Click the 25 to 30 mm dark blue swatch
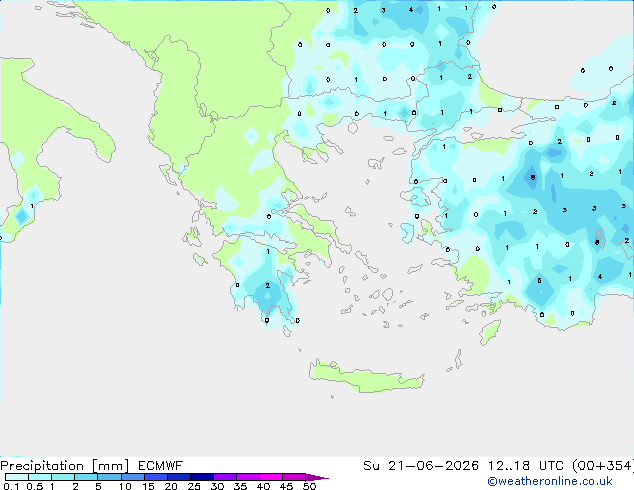Image resolution: width=634 pixels, height=490 pixels. click(202, 477)
